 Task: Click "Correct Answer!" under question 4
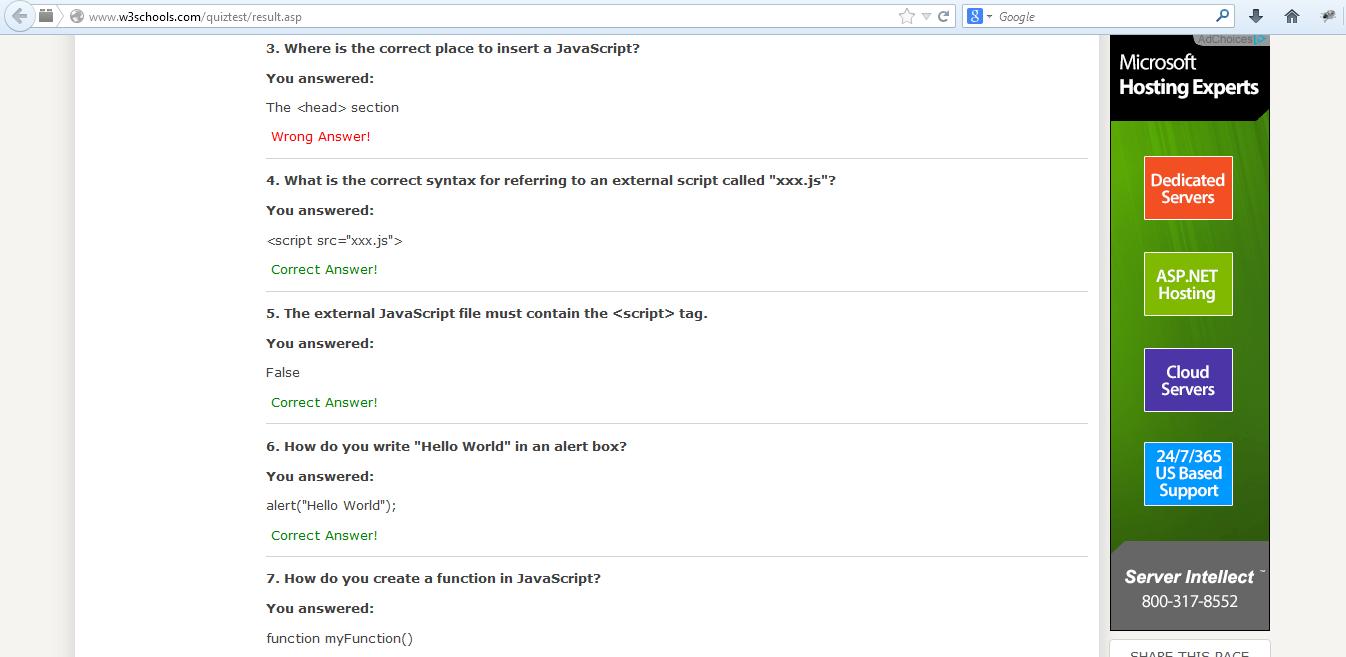pos(325,270)
